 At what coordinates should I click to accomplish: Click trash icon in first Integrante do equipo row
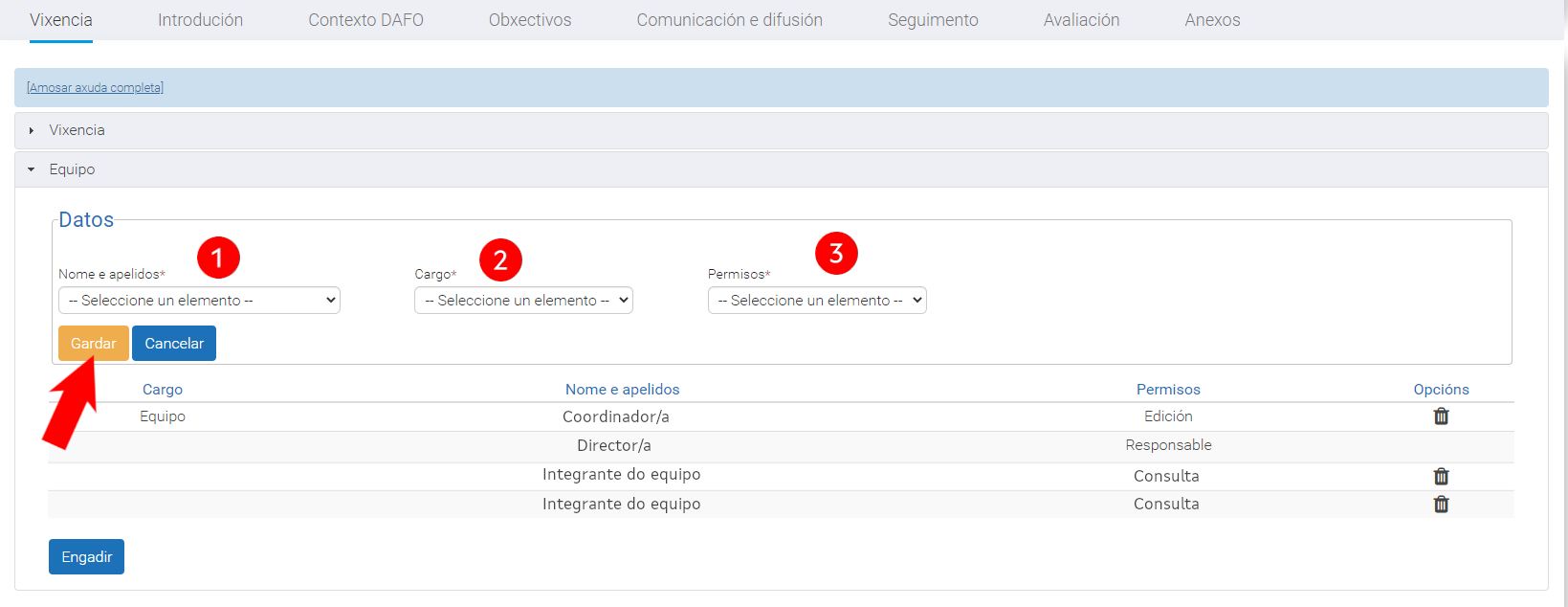point(1441,476)
